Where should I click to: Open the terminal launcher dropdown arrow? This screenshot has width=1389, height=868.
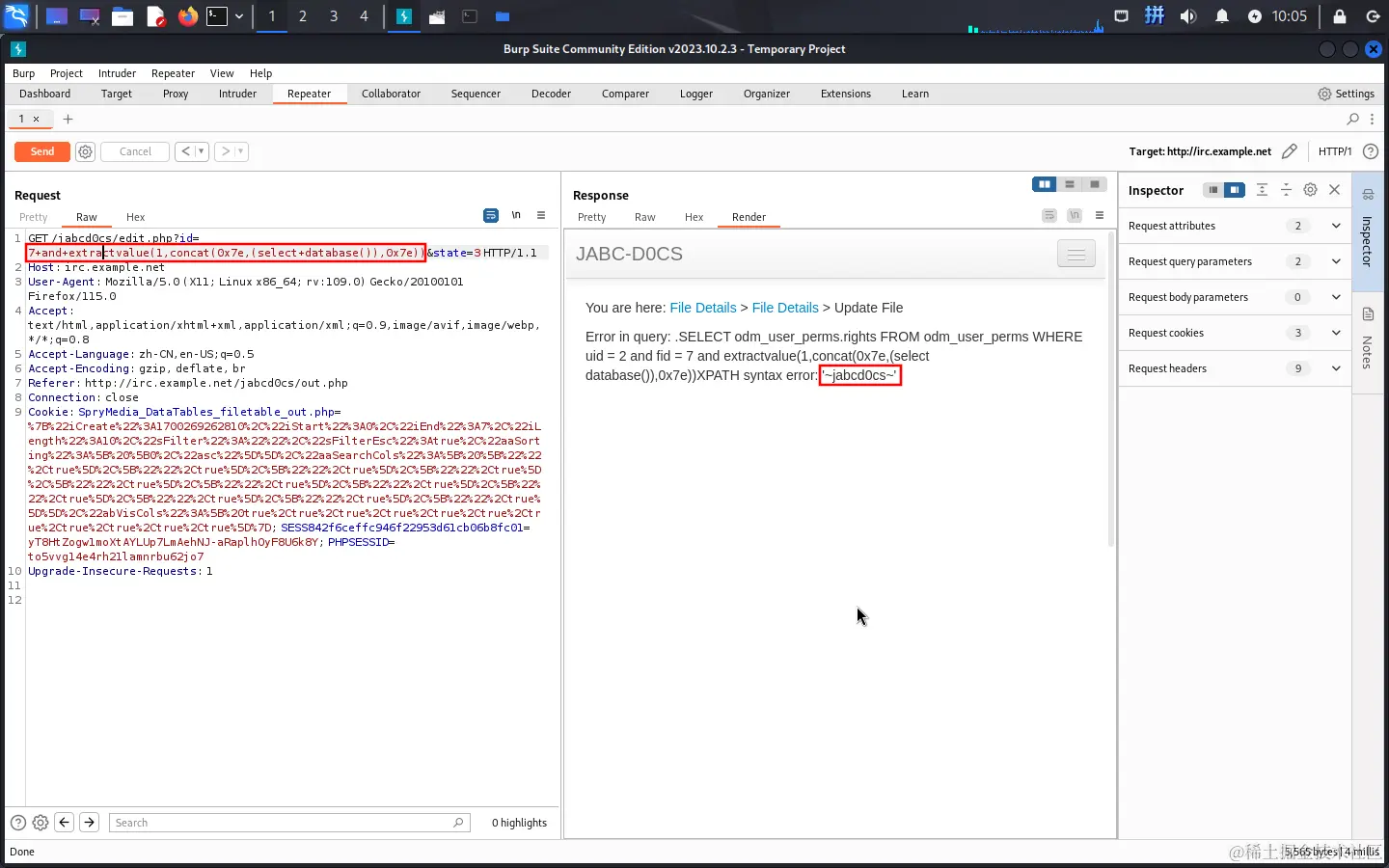pyautogui.click(x=239, y=16)
